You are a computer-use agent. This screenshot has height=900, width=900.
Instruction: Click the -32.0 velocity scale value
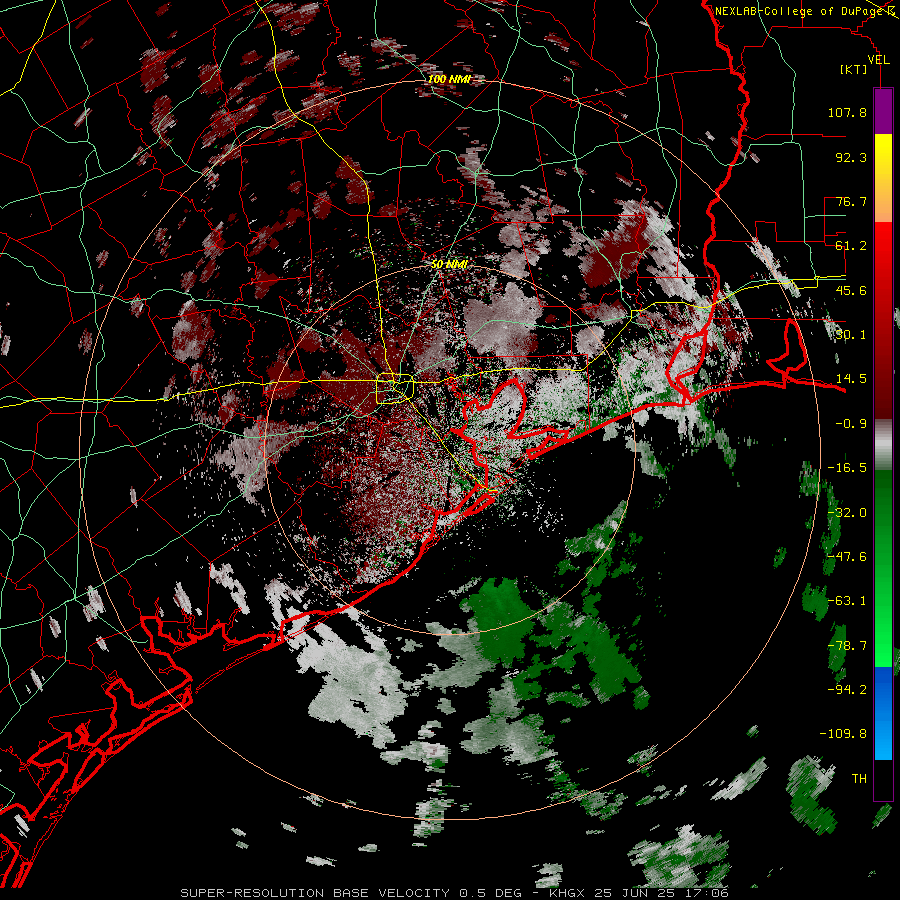click(x=847, y=513)
